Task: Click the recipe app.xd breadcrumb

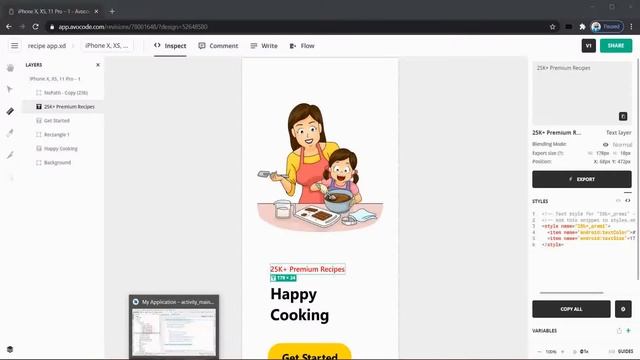Action: pos(47,46)
